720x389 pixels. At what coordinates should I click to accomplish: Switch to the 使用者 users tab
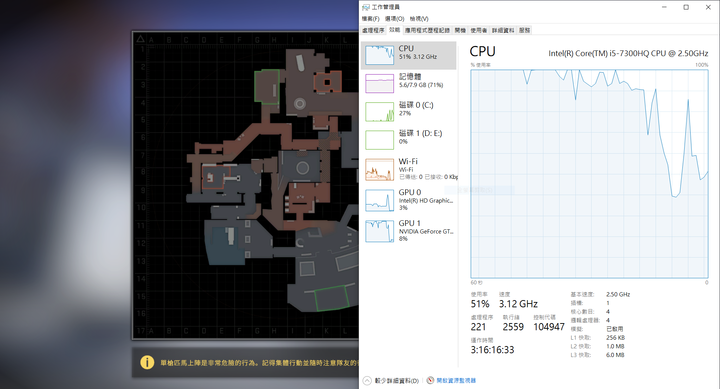[478, 30]
